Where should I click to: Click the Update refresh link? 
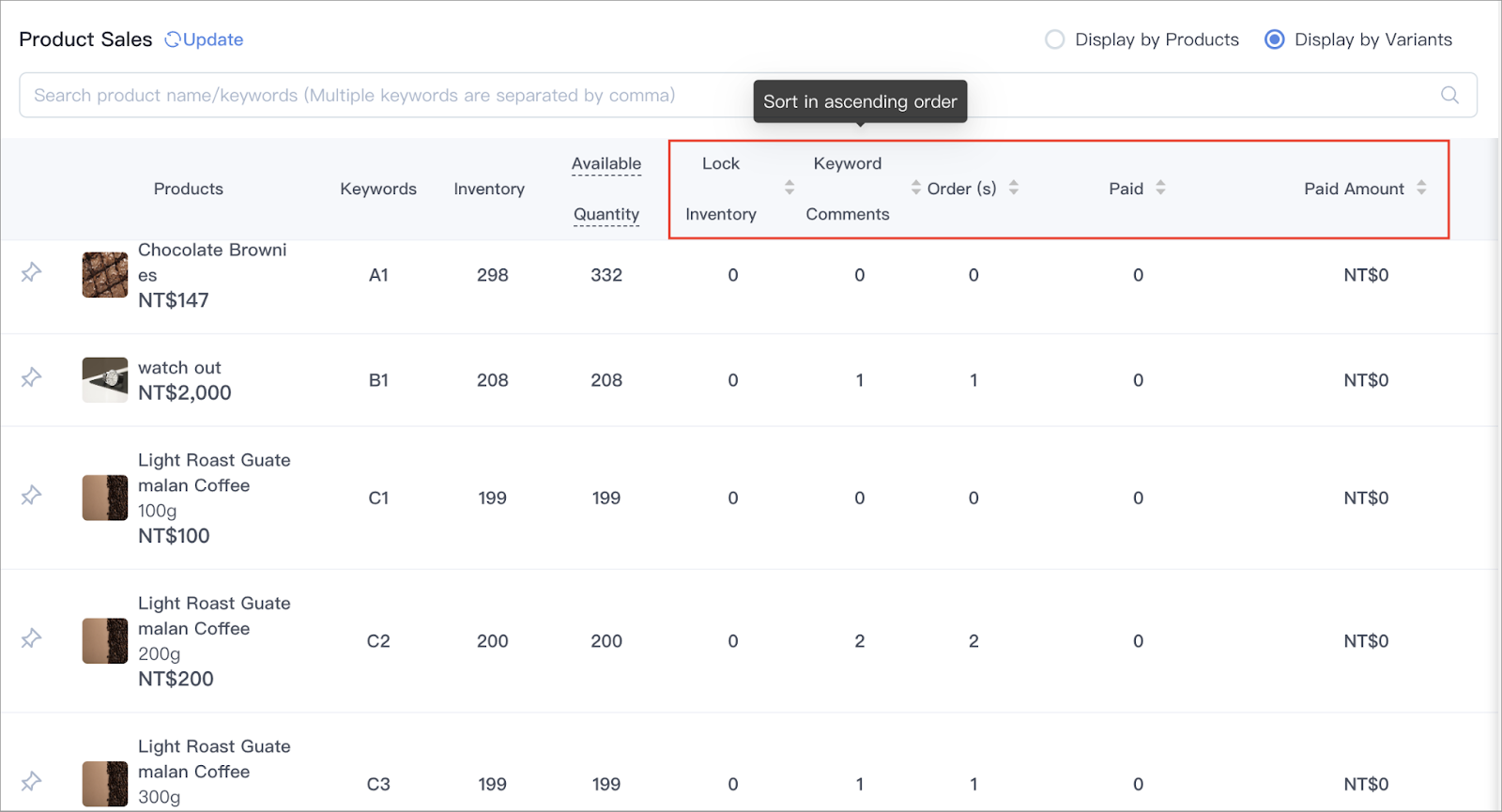point(204,39)
